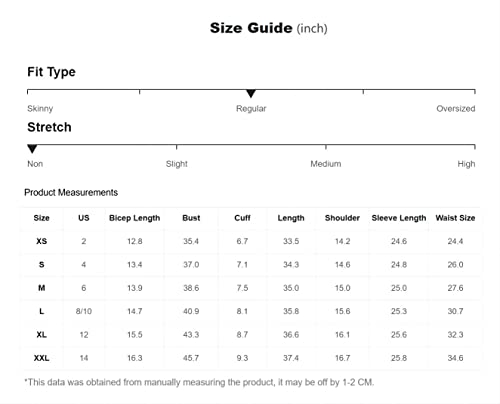Image resolution: width=500 pixels, height=404 pixels.
Task: Click the Regular fit label
Action: 251,109
